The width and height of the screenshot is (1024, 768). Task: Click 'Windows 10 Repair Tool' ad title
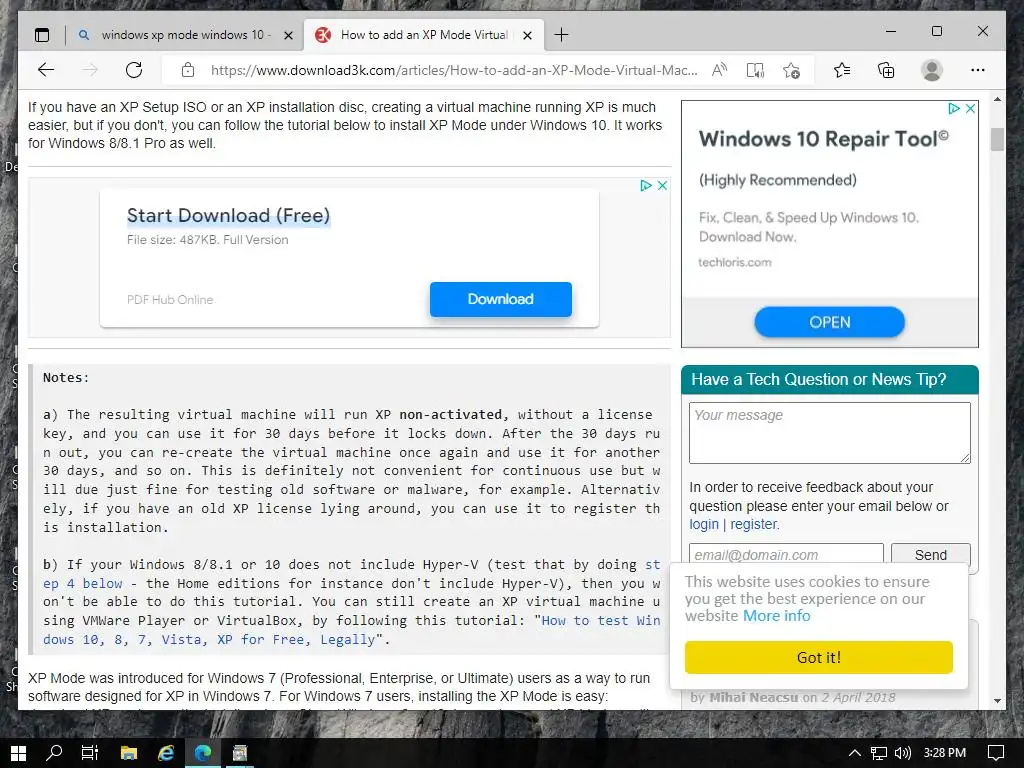tap(824, 138)
